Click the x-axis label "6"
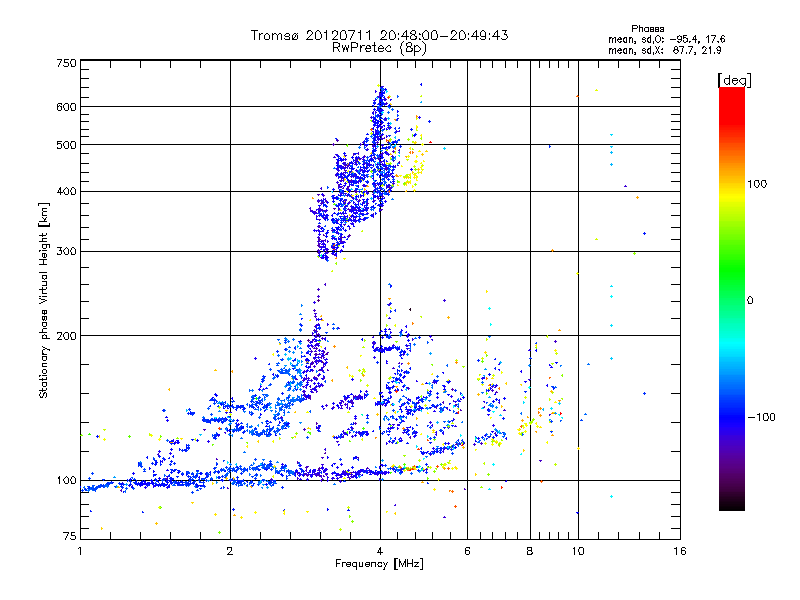800x600 pixels. click(467, 551)
